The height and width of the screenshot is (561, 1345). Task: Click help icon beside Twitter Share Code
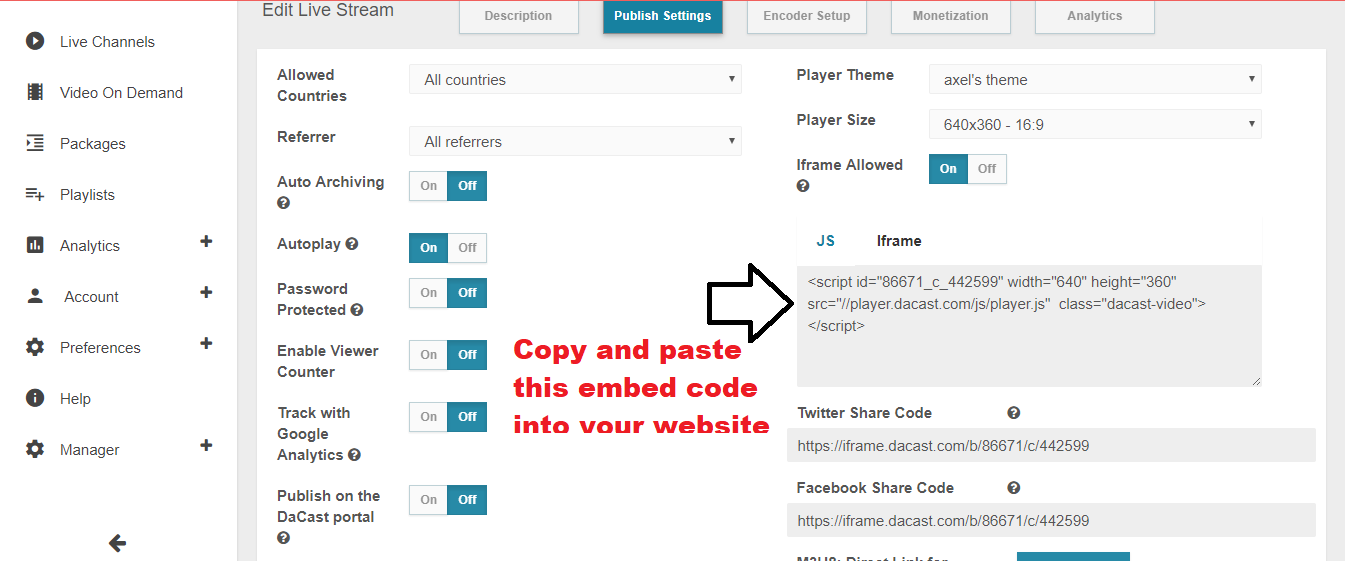point(1013,413)
